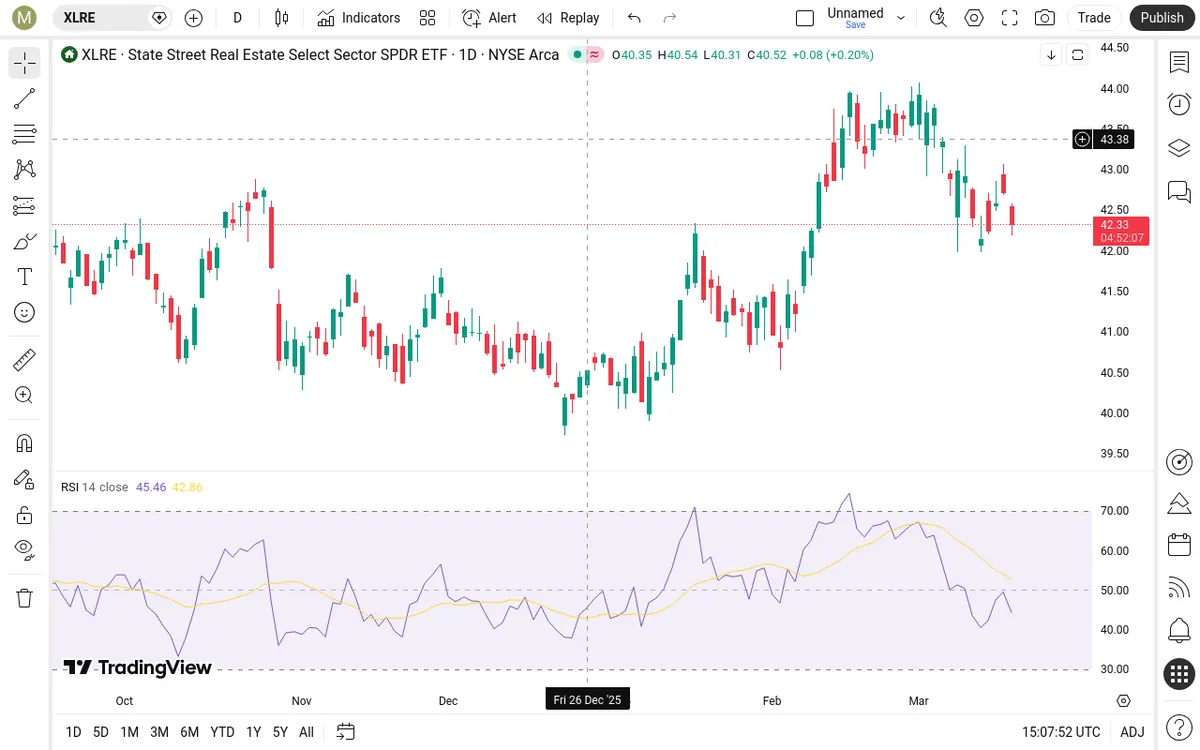This screenshot has width=1200, height=750.
Task: Open the alerts clock panel
Action: click(x=1179, y=105)
